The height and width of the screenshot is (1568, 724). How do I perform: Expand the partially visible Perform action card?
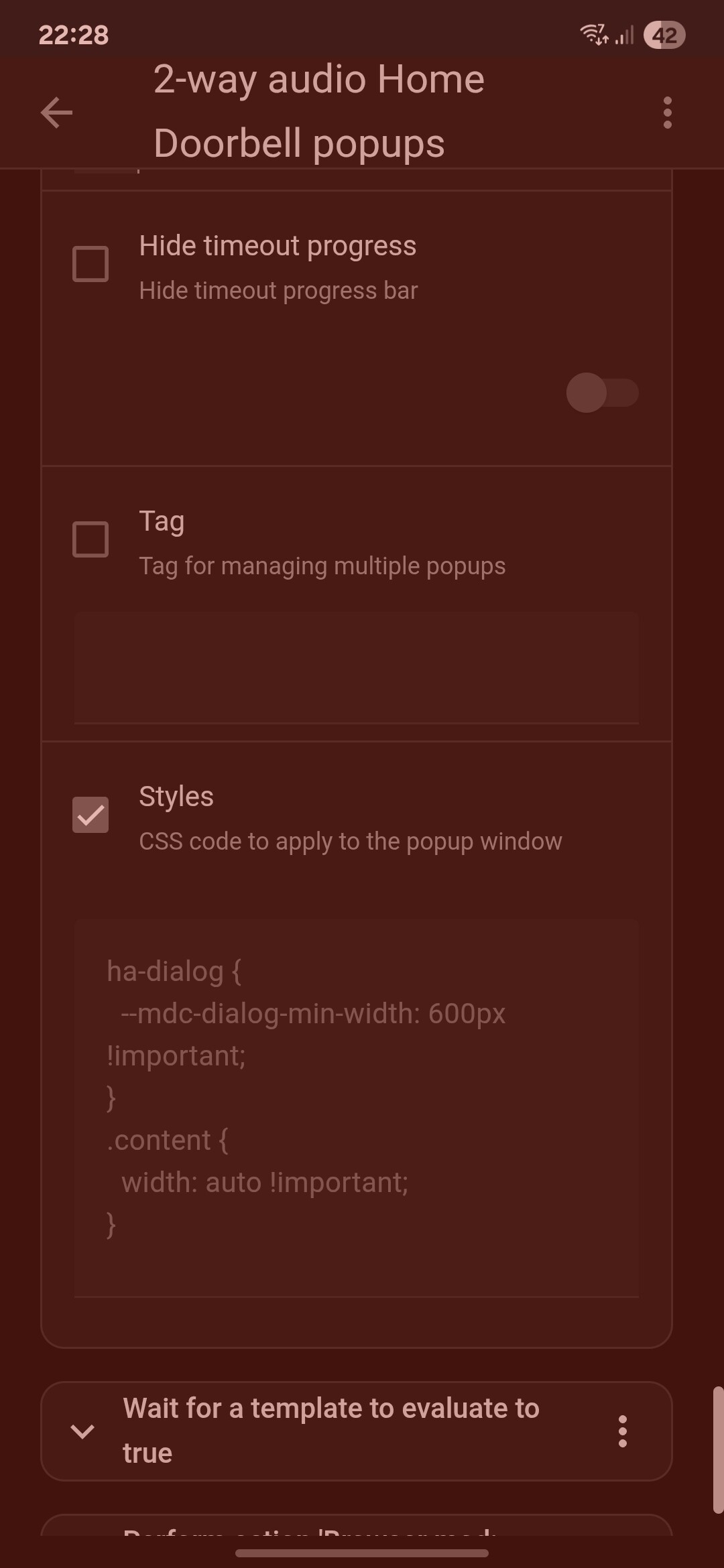pos(357,1525)
